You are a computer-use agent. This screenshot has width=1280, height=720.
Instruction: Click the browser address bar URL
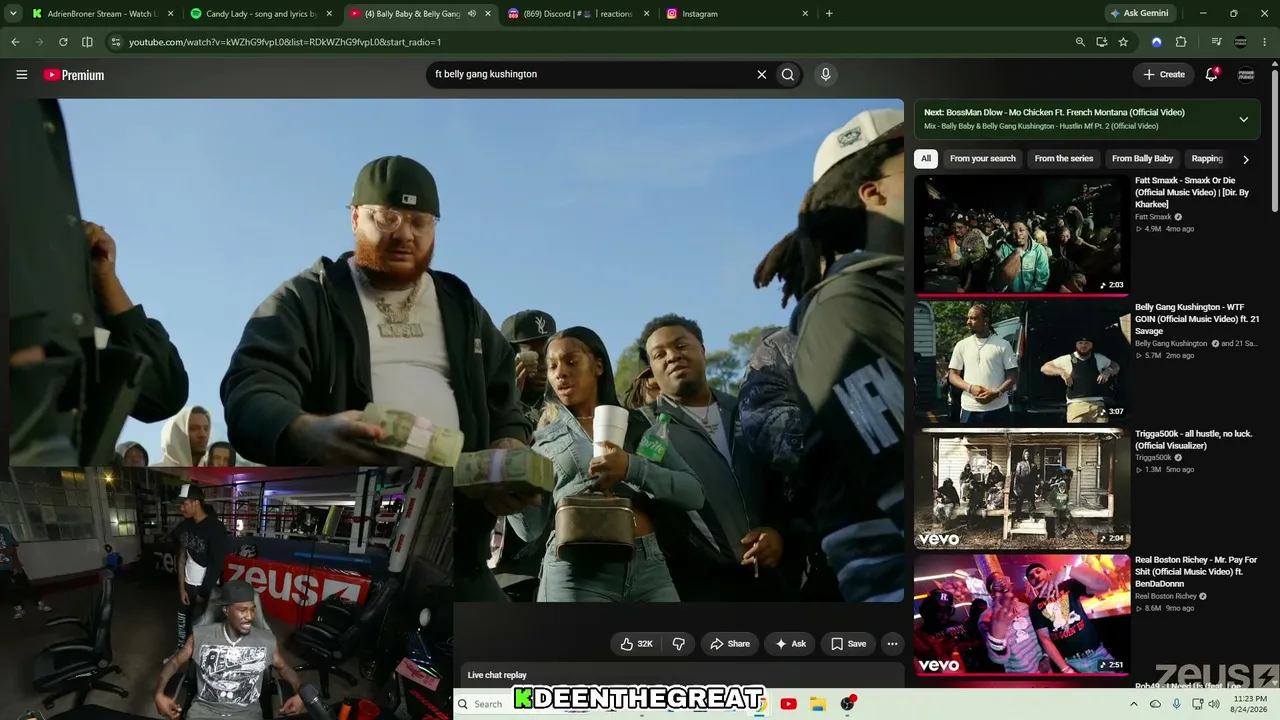[284, 42]
